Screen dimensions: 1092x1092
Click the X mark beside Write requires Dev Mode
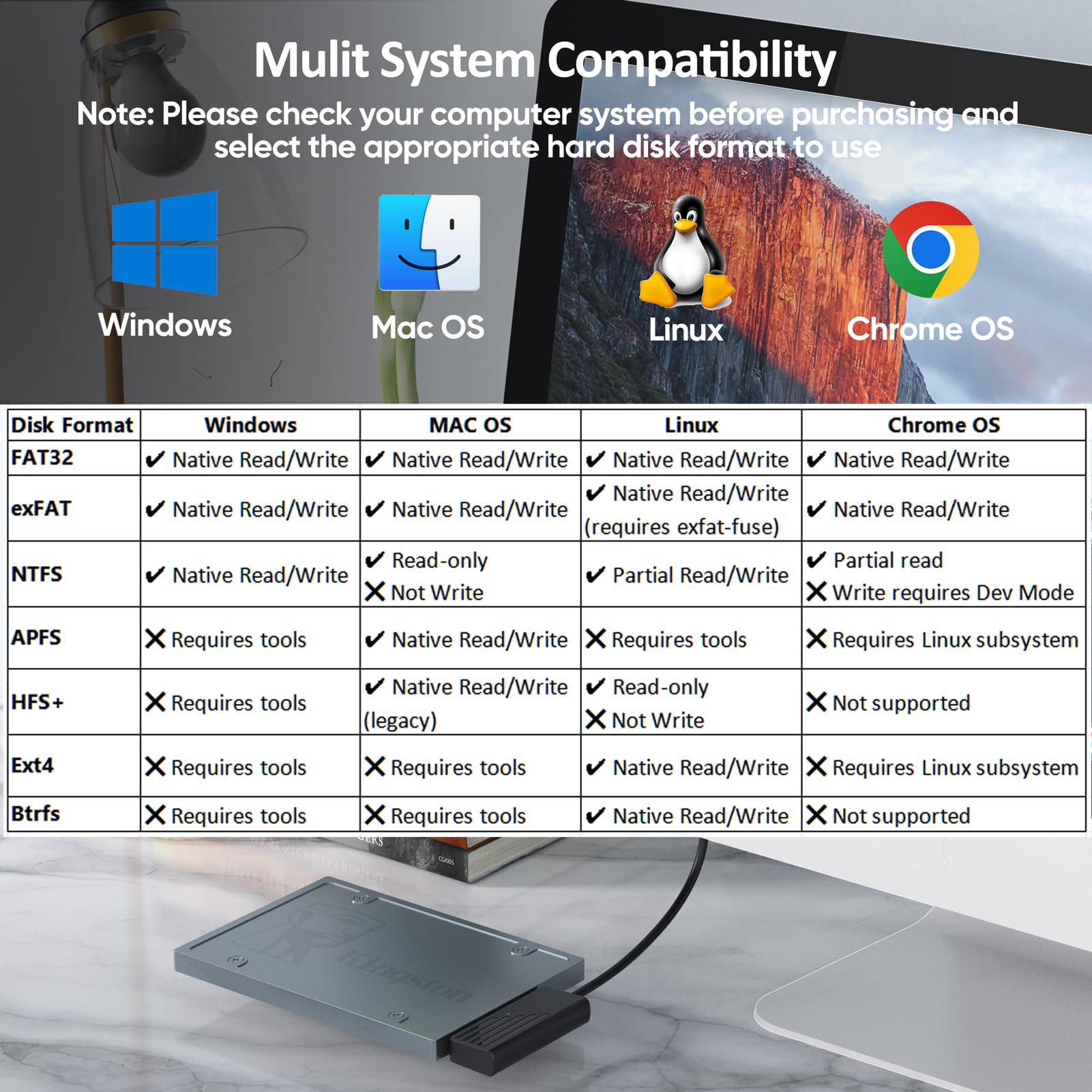(816, 591)
